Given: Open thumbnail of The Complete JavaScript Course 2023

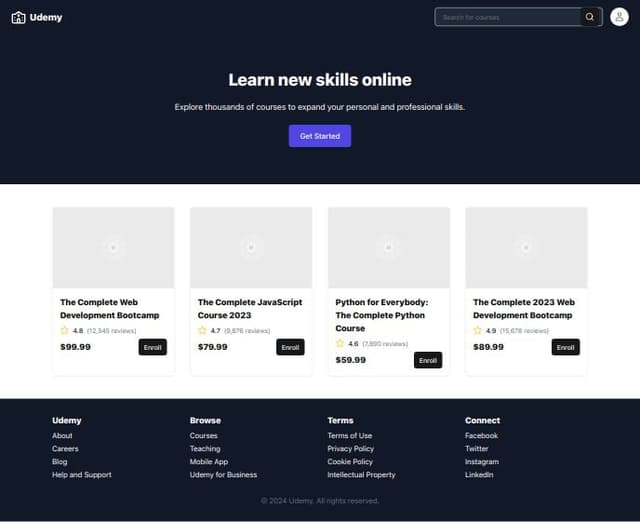Looking at the screenshot, I should [x=251, y=247].
